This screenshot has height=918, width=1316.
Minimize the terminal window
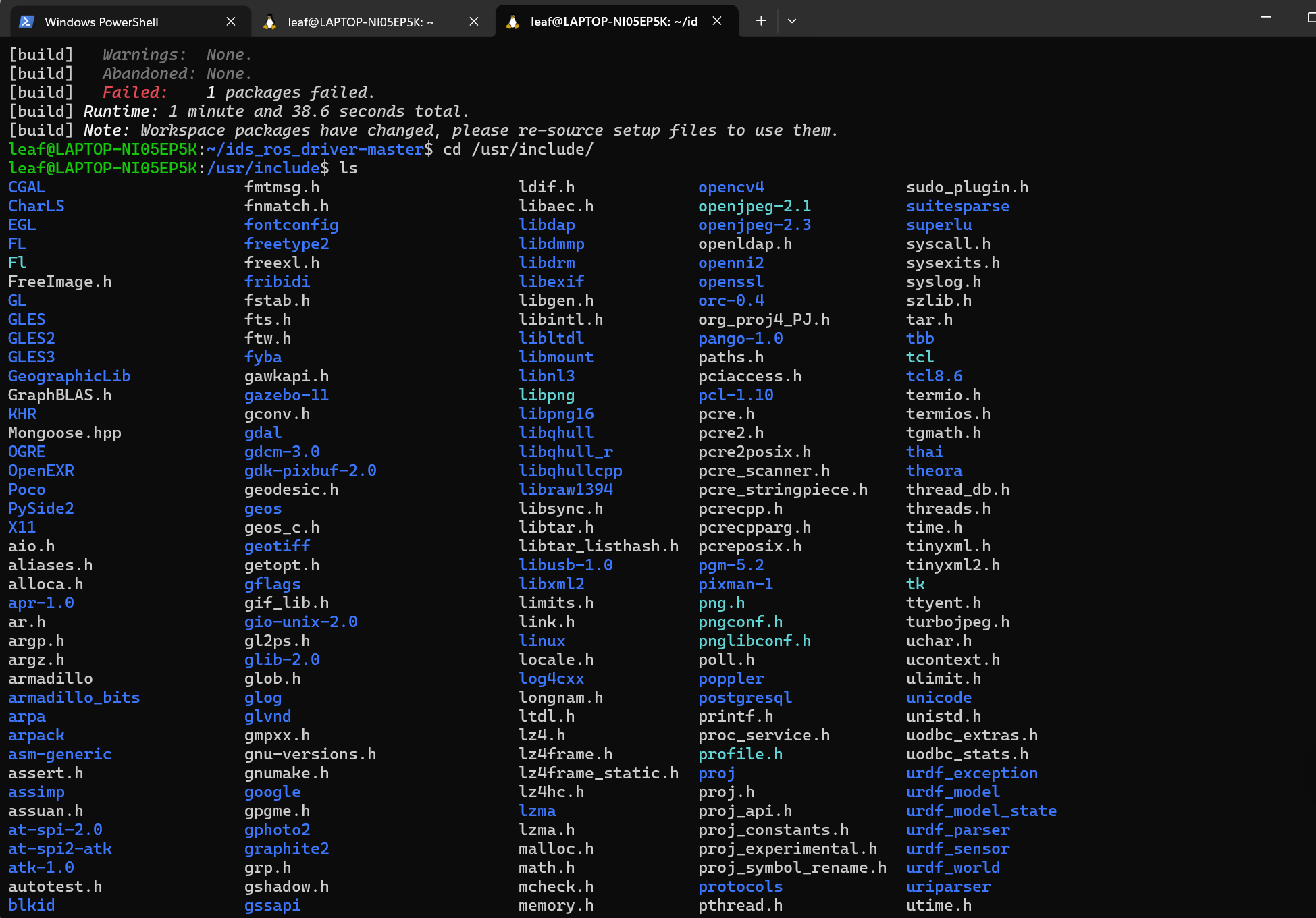click(x=1266, y=18)
